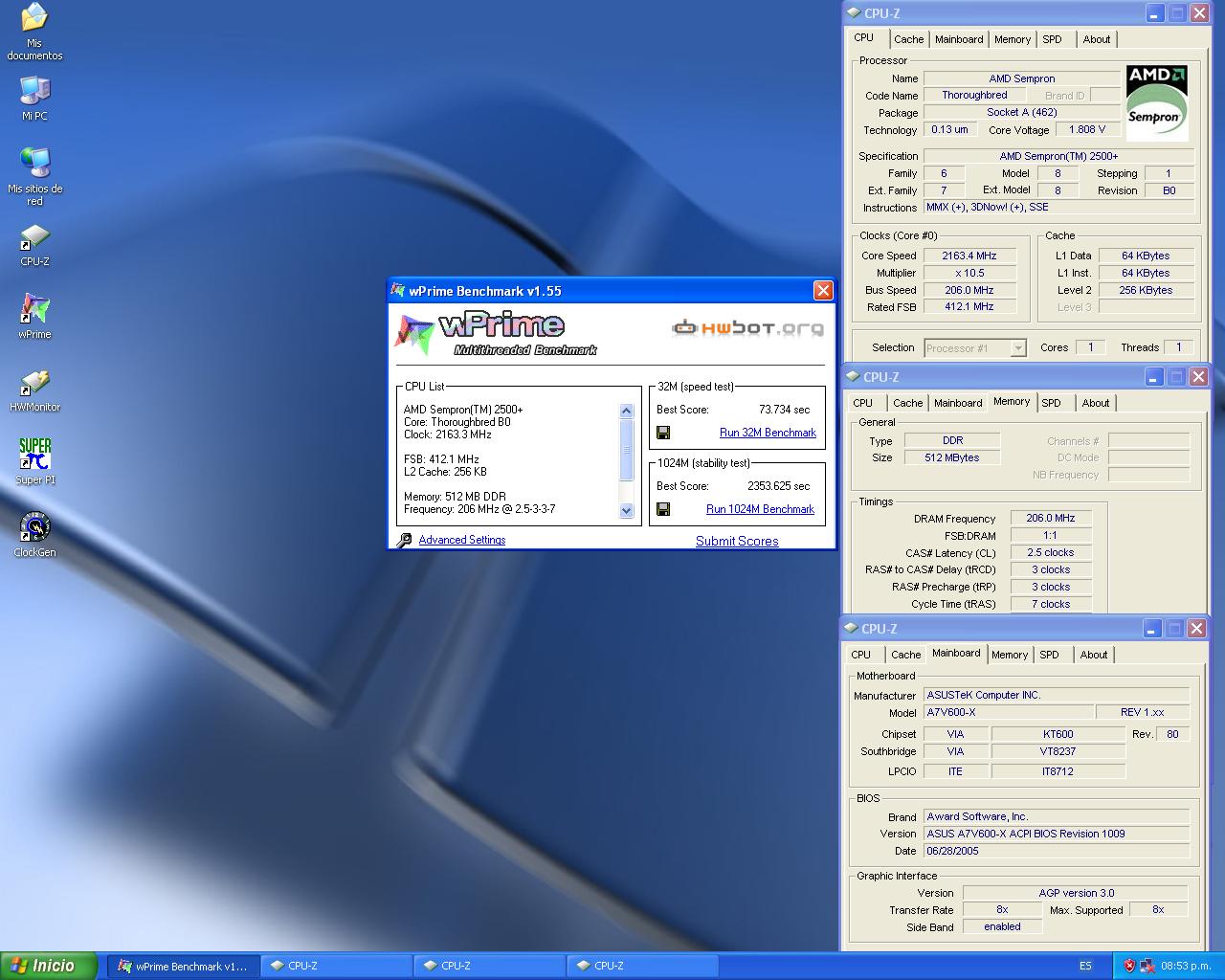Click the Core Speed 2163.4 MHz value

coord(969,256)
